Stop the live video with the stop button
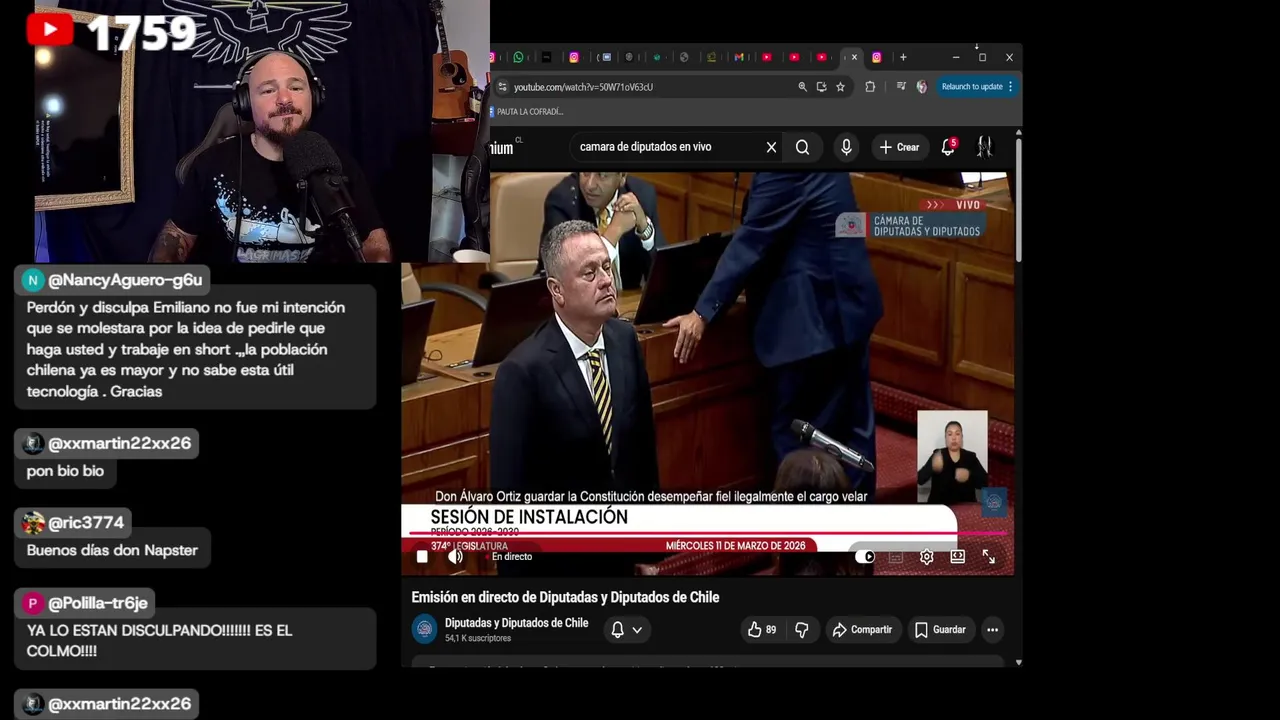The image size is (1280, 720). [422, 557]
